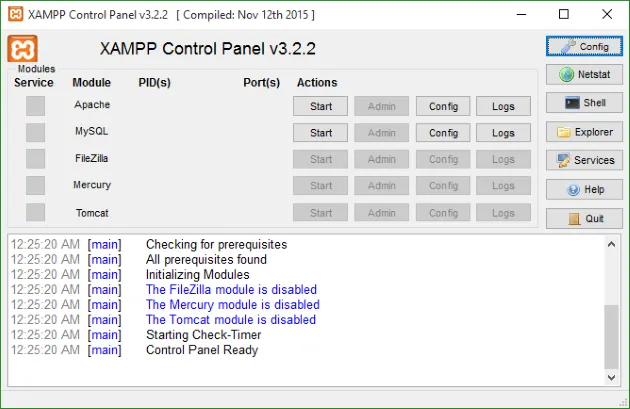The height and width of the screenshot is (409, 630).
Task: Select 'The FileZilla module is disabled' line
Action: pyautogui.click(x=231, y=289)
